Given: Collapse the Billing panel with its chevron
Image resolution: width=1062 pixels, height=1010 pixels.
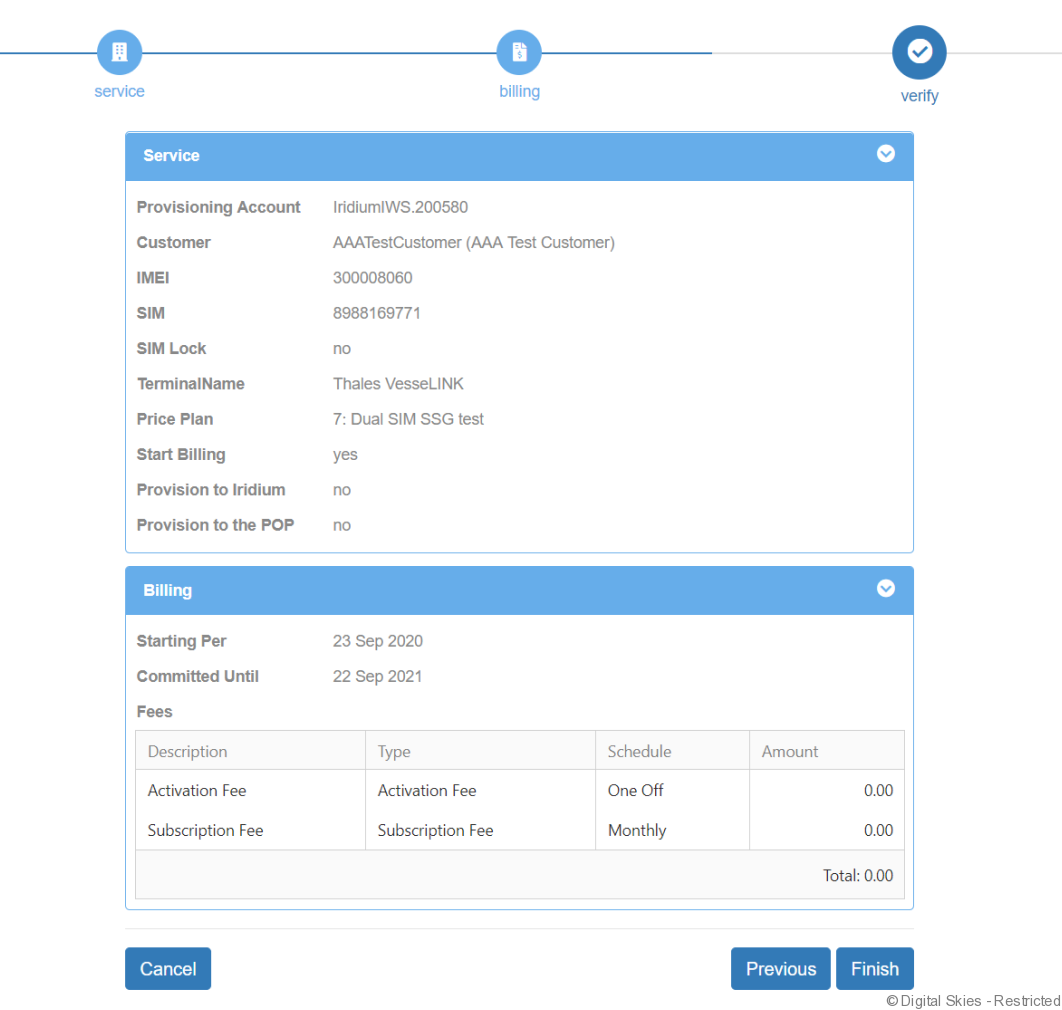Looking at the screenshot, I should (x=885, y=588).
